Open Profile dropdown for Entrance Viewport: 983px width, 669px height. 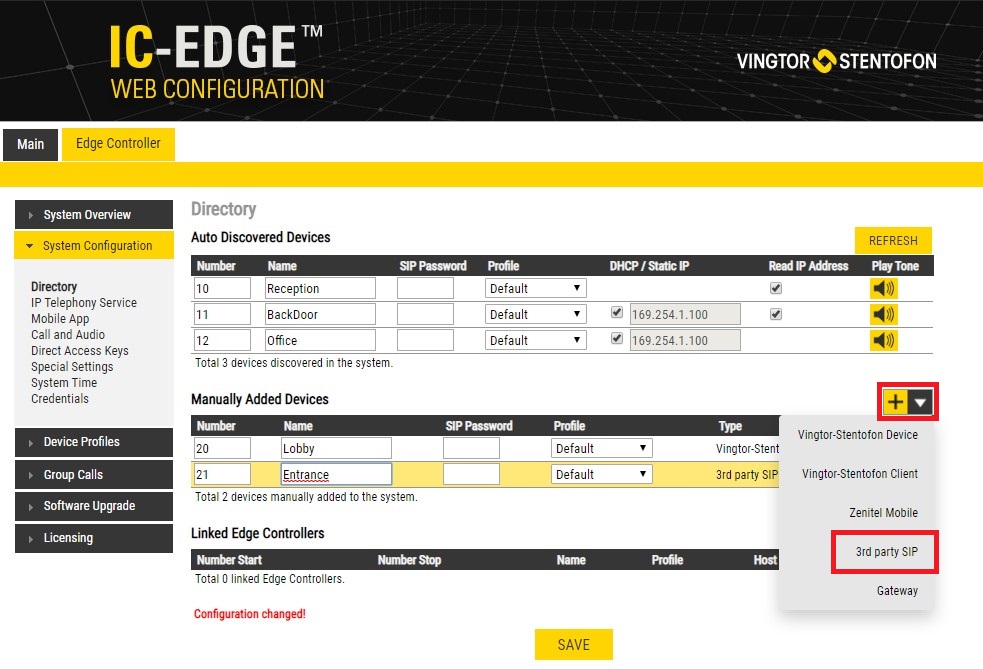pos(601,475)
